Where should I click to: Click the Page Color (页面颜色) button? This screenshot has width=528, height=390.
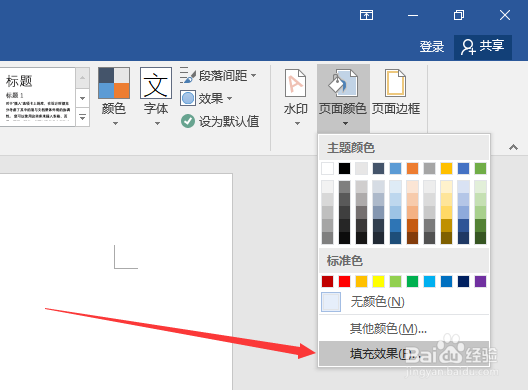coord(343,97)
